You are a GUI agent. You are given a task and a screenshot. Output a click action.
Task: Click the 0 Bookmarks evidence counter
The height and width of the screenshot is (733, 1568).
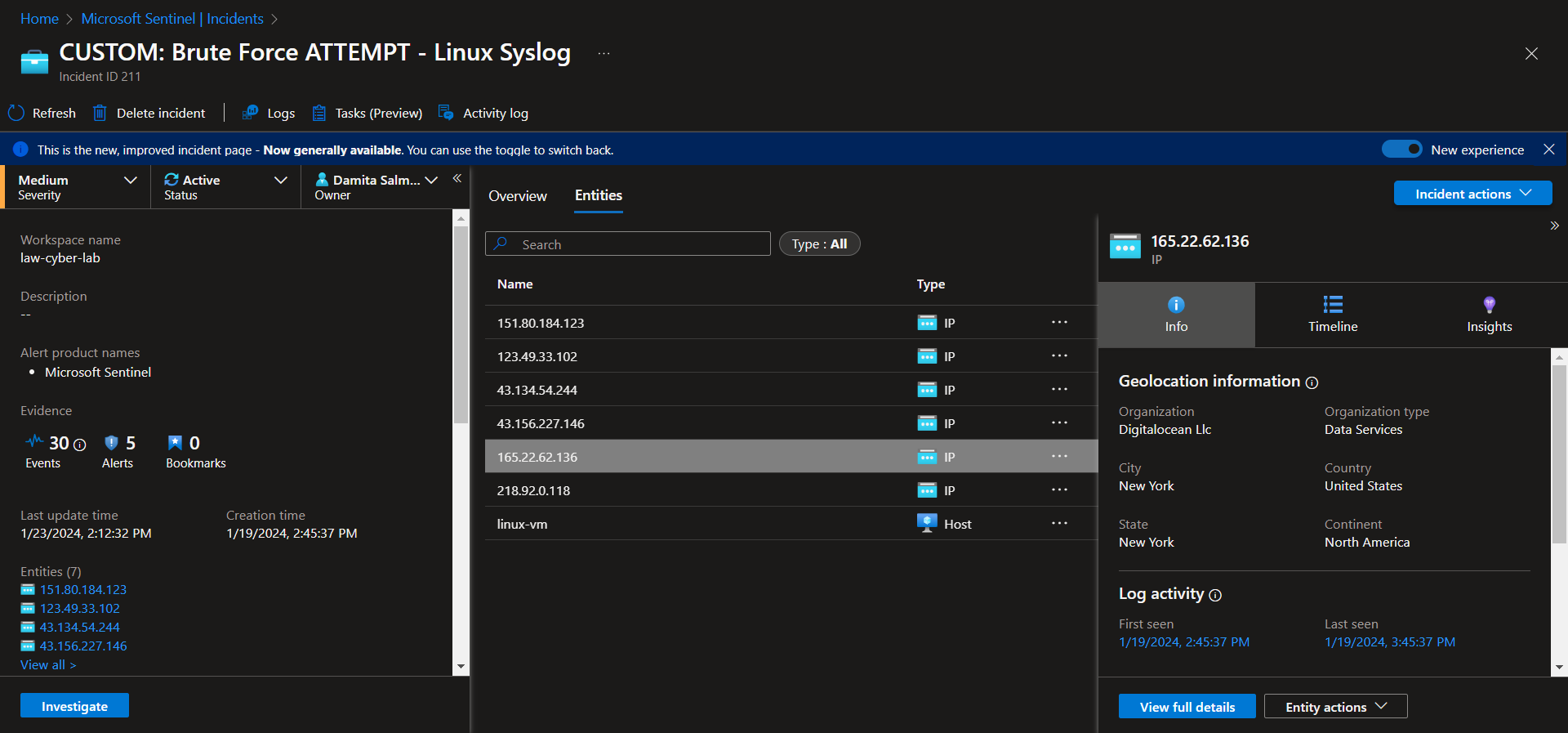(196, 451)
